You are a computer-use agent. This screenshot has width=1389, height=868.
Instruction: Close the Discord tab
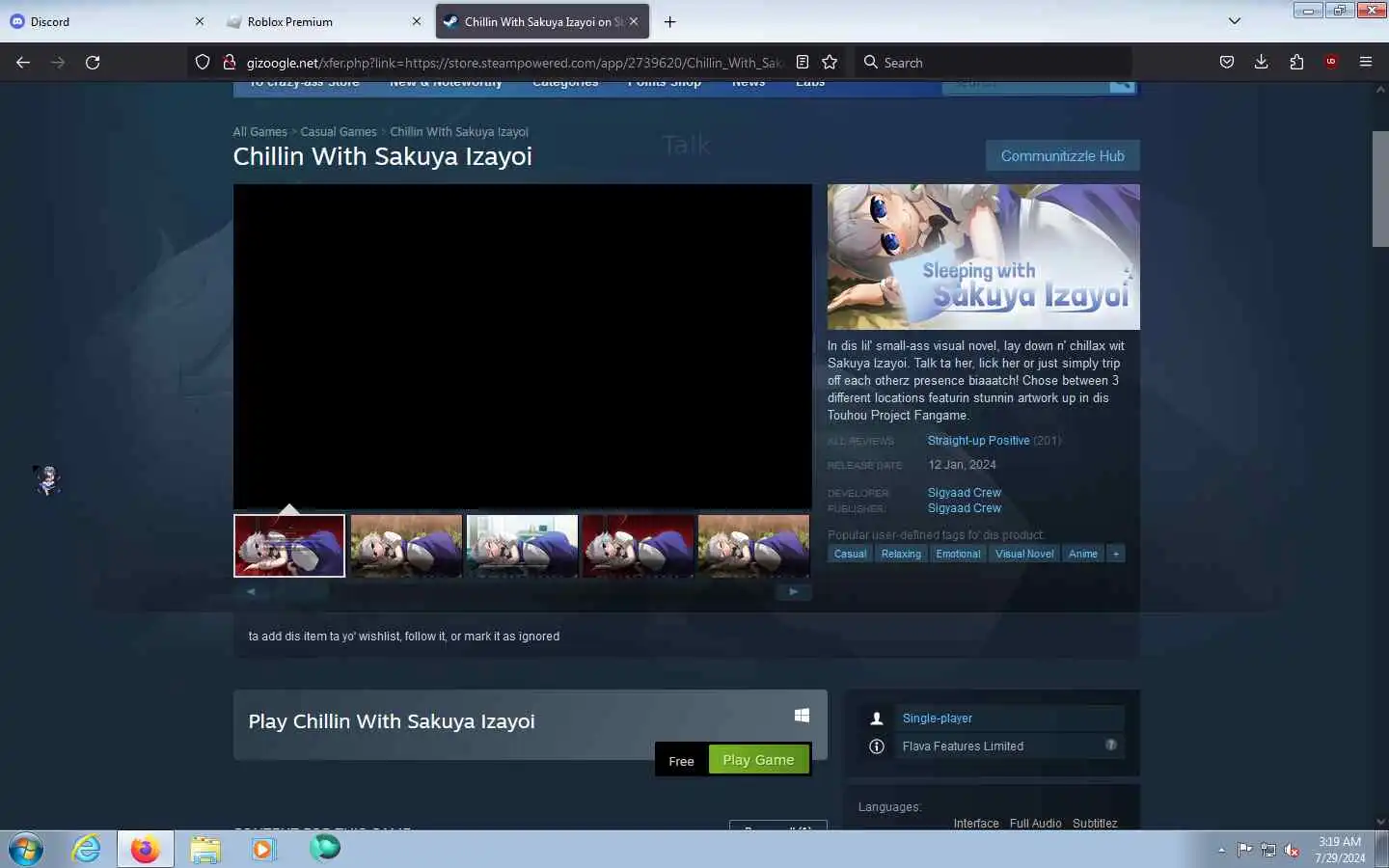point(200,21)
